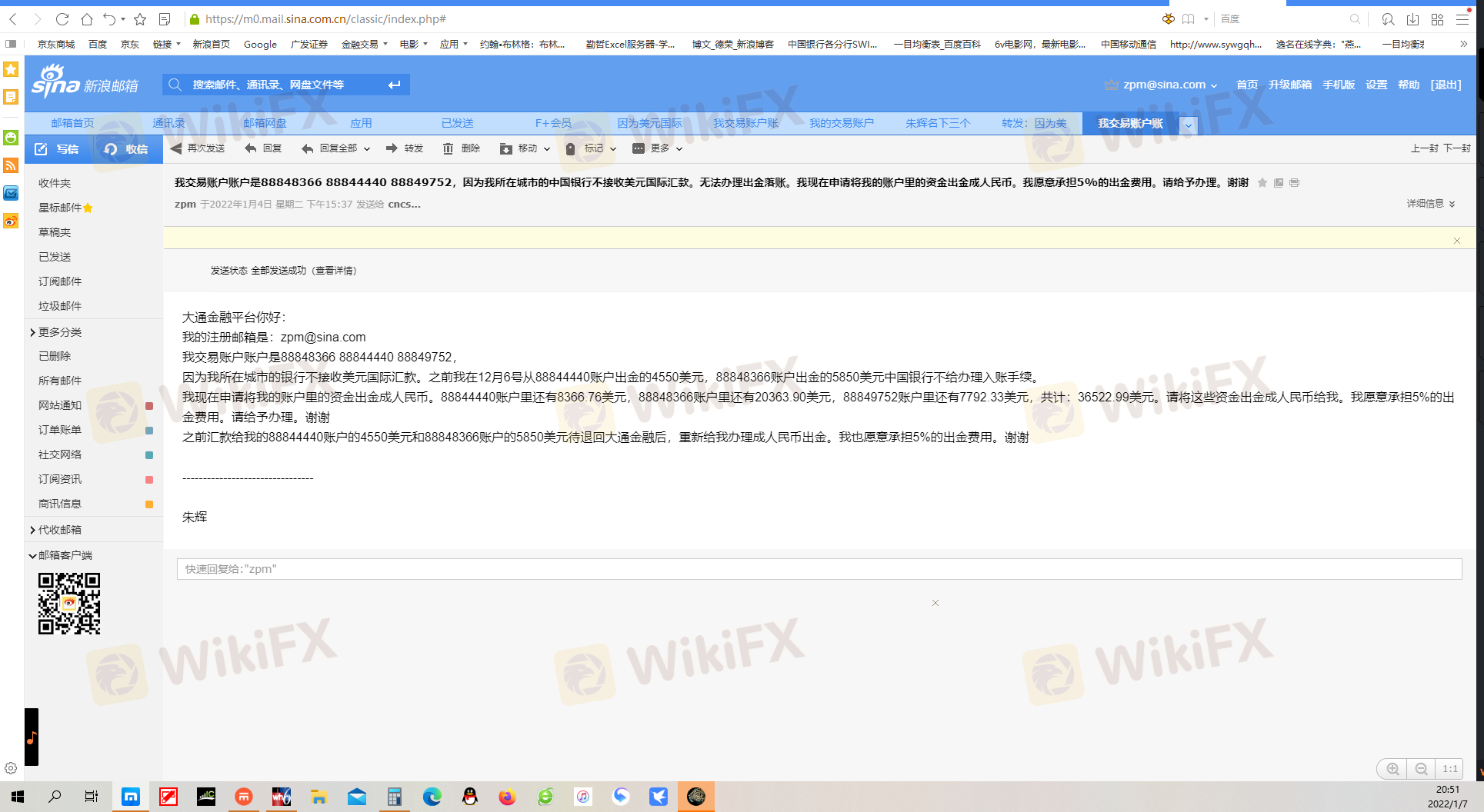The width and height of the screenshot is (1484, 812).
Task: Open the RSS feed icon in browser sidebar
Action: click(11, 165)
